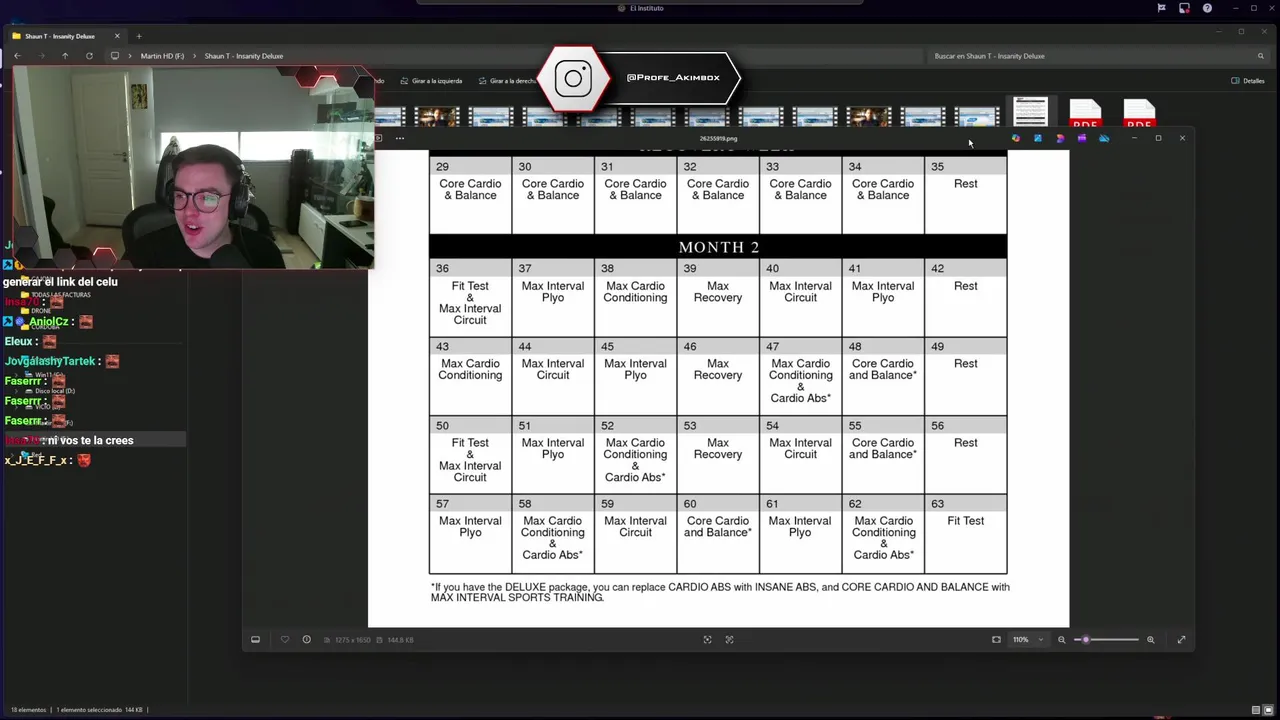Click day 42 Rest cell
1280x720 pixels.
pos(965,298)
